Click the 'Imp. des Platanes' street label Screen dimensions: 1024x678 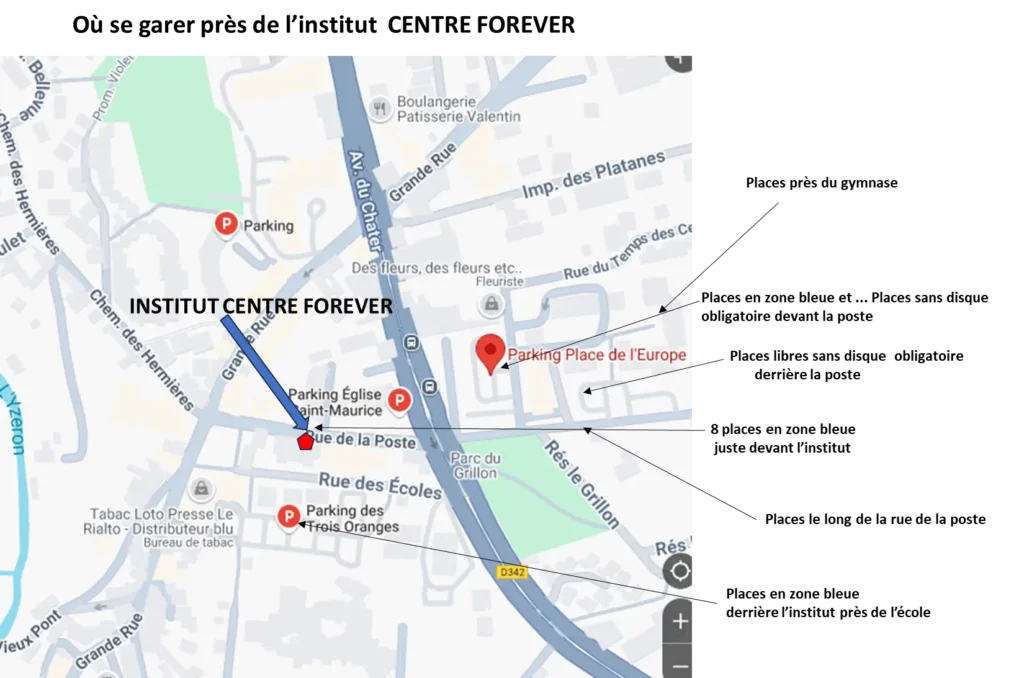tap(594, 174)
